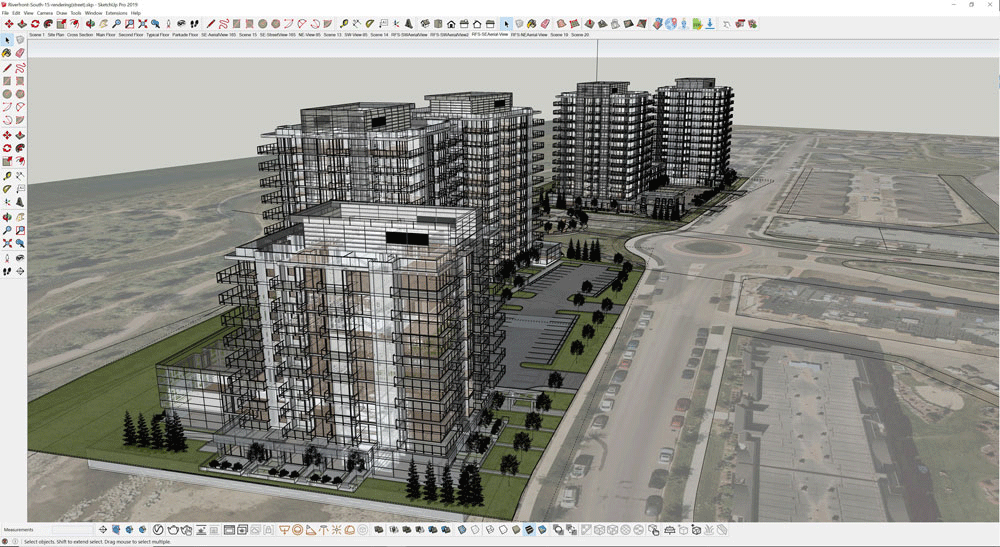Screen dimensions: 1000x547
Task: Open the Help menu
Action: [136, 13]
